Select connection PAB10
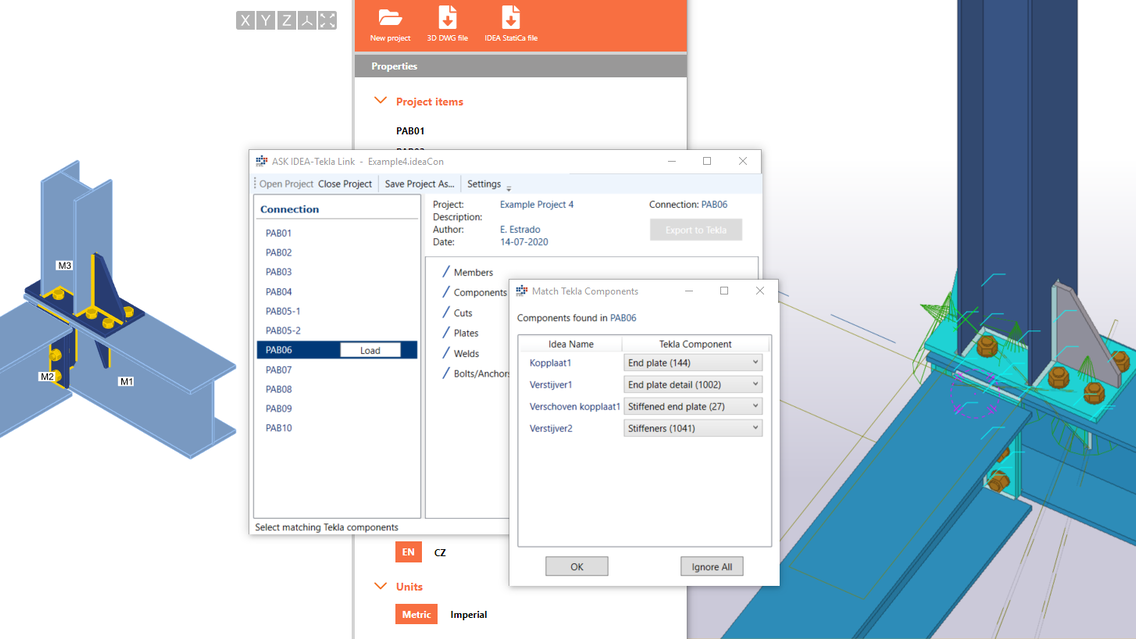The image size is (1136, 639). click(x=278, y=428)
